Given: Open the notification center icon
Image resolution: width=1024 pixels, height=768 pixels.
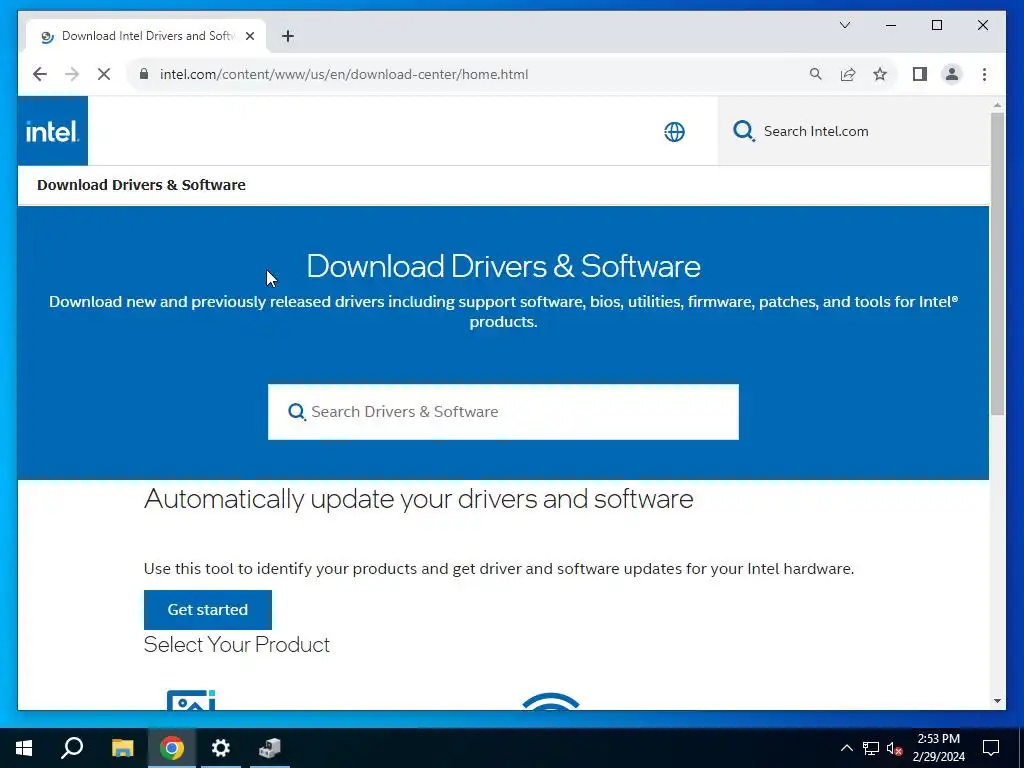Looking at the screenshot, I should coord(991,748).
